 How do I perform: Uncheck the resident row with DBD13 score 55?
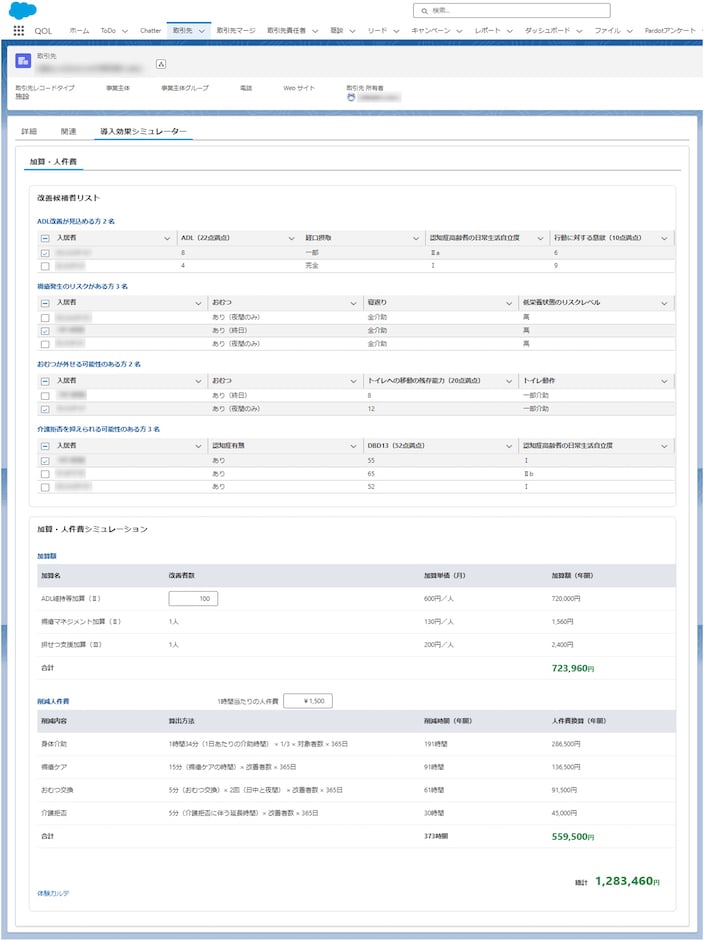tap(45, 461)
